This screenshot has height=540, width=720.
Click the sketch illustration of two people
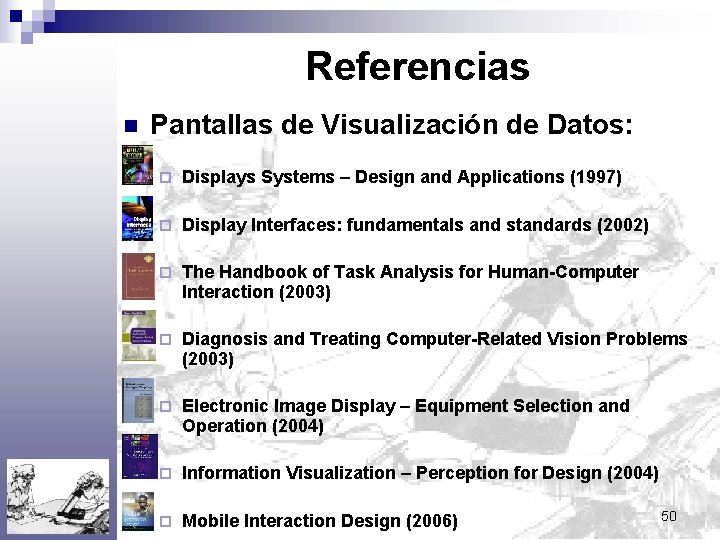[x=58, y=496]
